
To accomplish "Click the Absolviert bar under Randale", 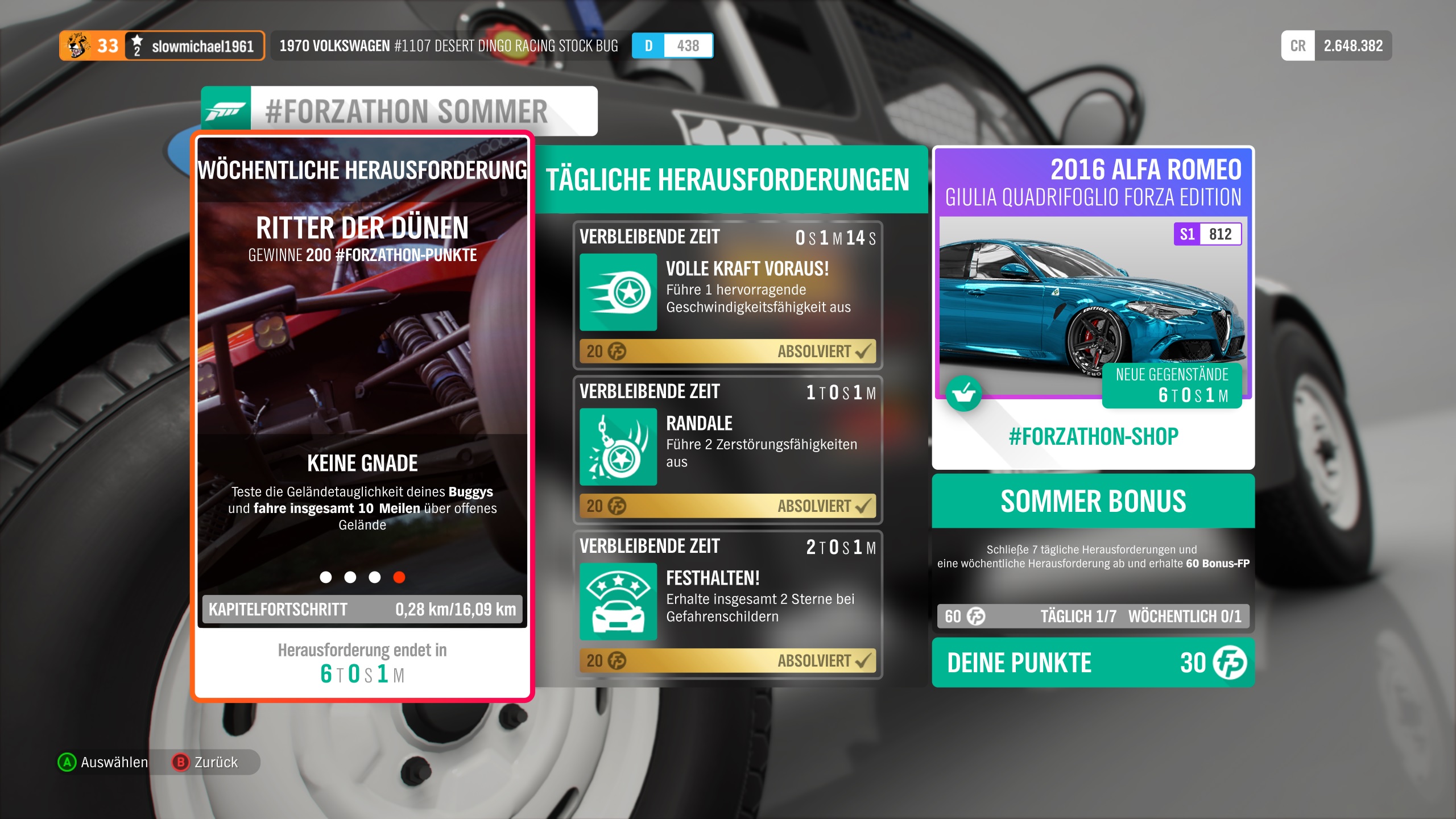I will point(727,506).
